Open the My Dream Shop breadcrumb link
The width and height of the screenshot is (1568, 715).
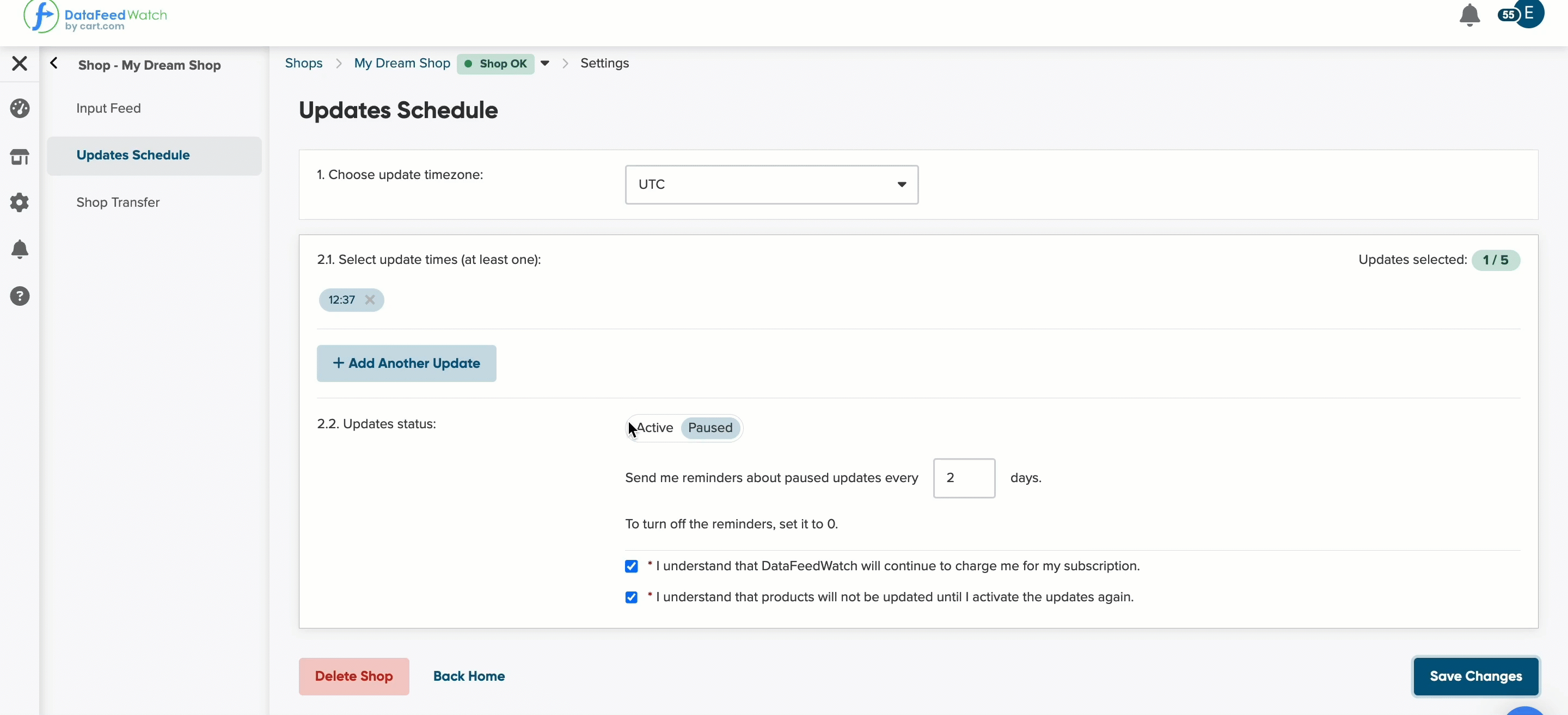pyautogui.click(x=402, y=63)
